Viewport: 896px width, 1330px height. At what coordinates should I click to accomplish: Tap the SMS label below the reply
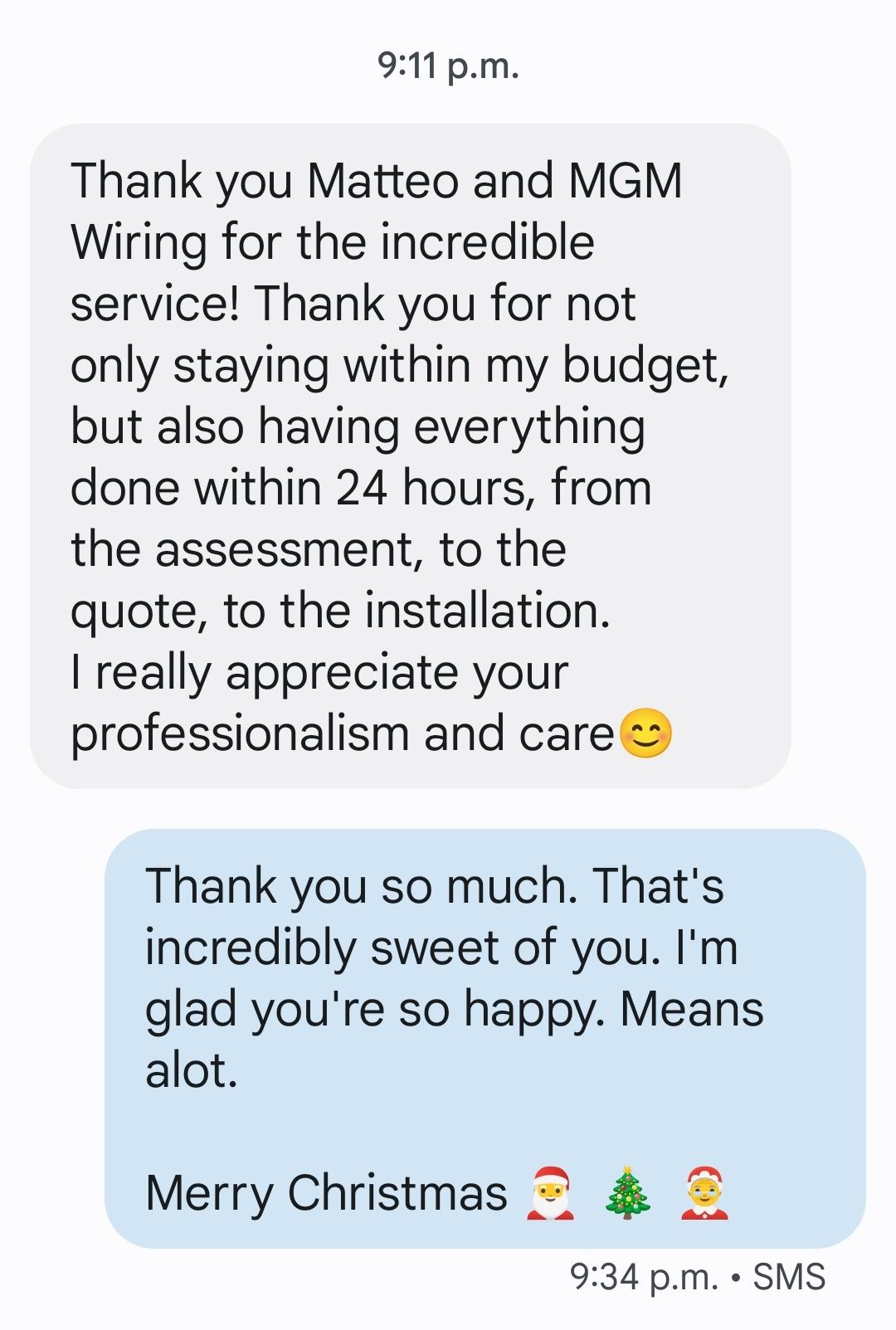tap(789, 1277)
